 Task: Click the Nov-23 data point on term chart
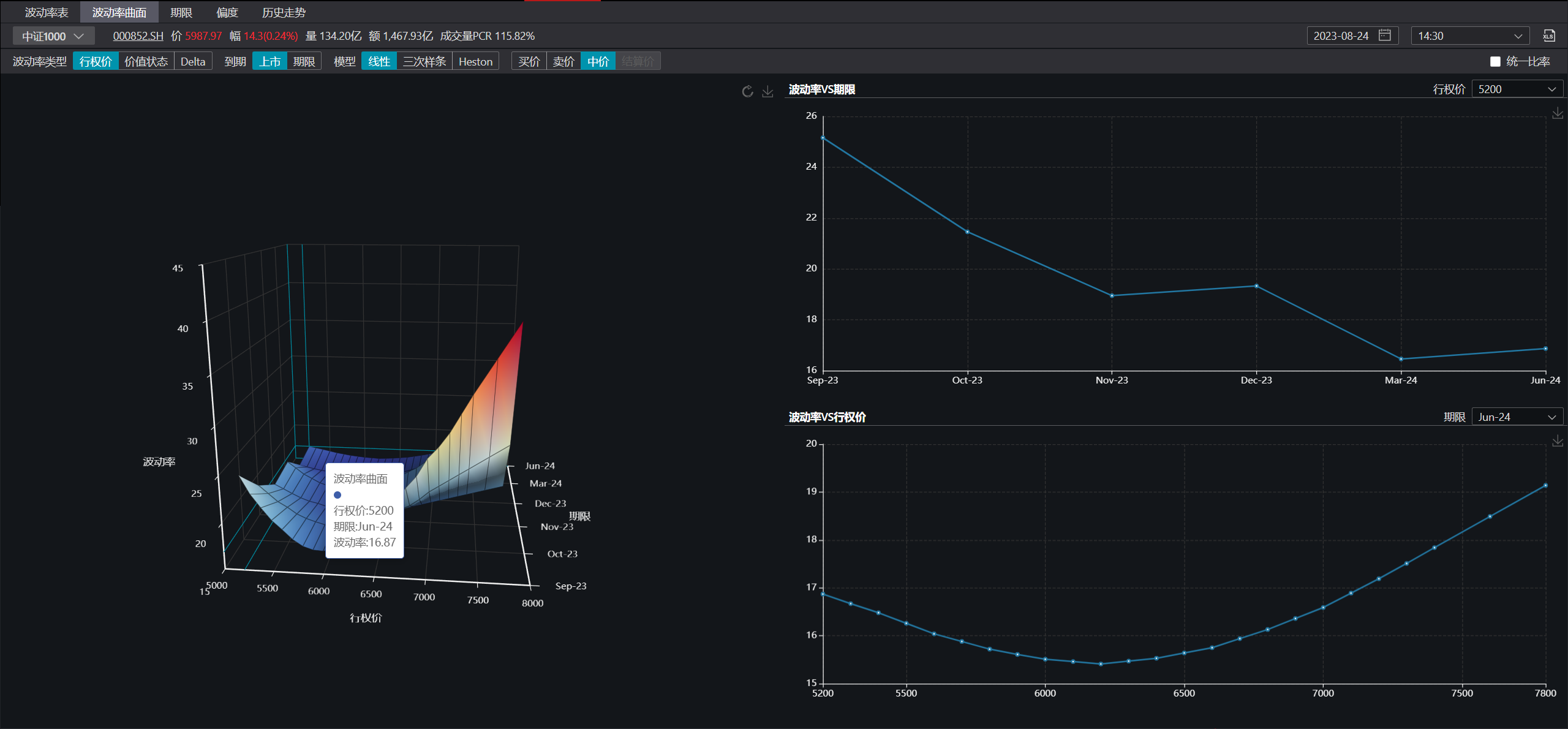[x=1112, y=296]
